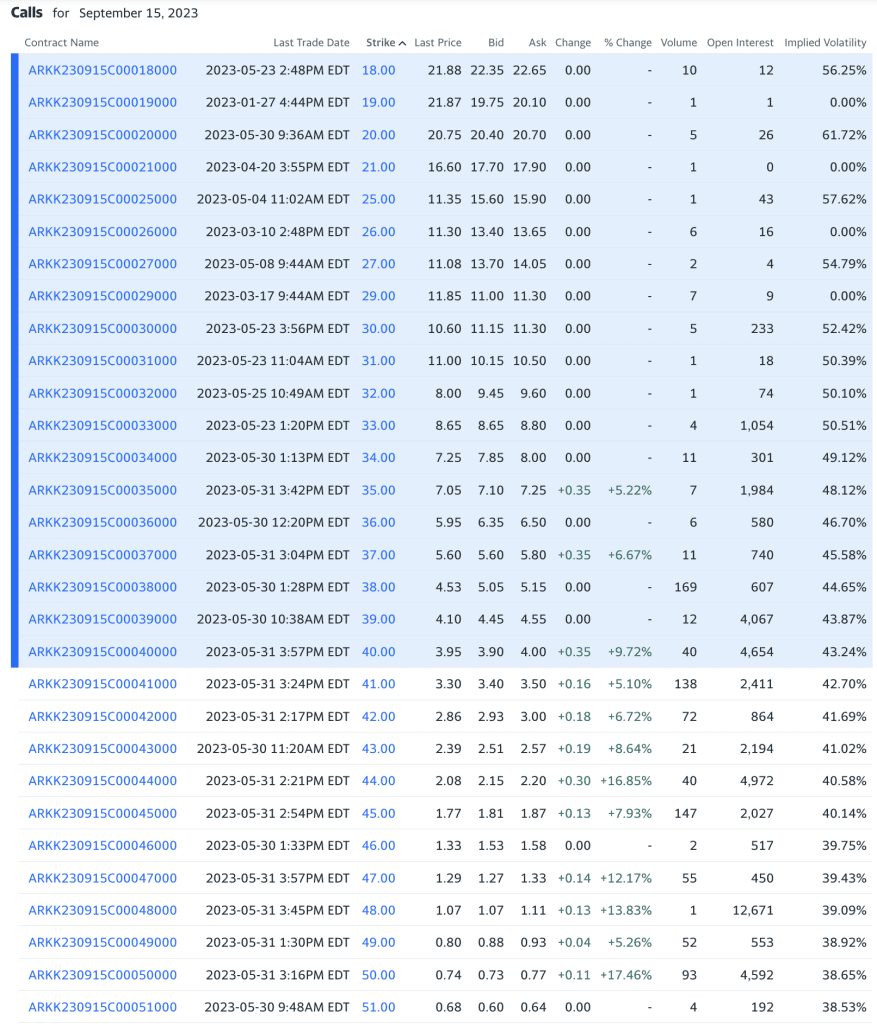877x1024 pixels.
Task: Open contract ARKK230915C00038000
Action: pos(103,587)
